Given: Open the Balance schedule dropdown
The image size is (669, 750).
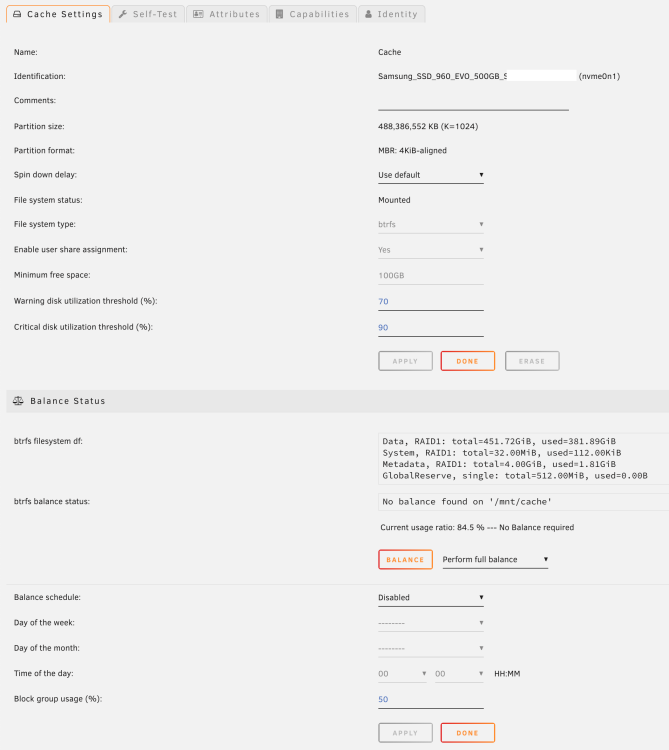Looking at the screenshot, I should click(x=431, y=597).
